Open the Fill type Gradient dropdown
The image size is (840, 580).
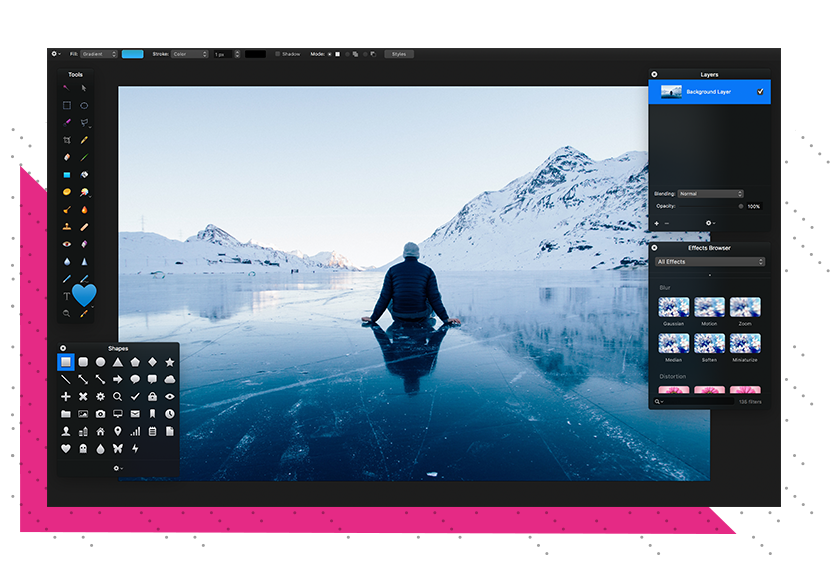(x=99, y=54)
